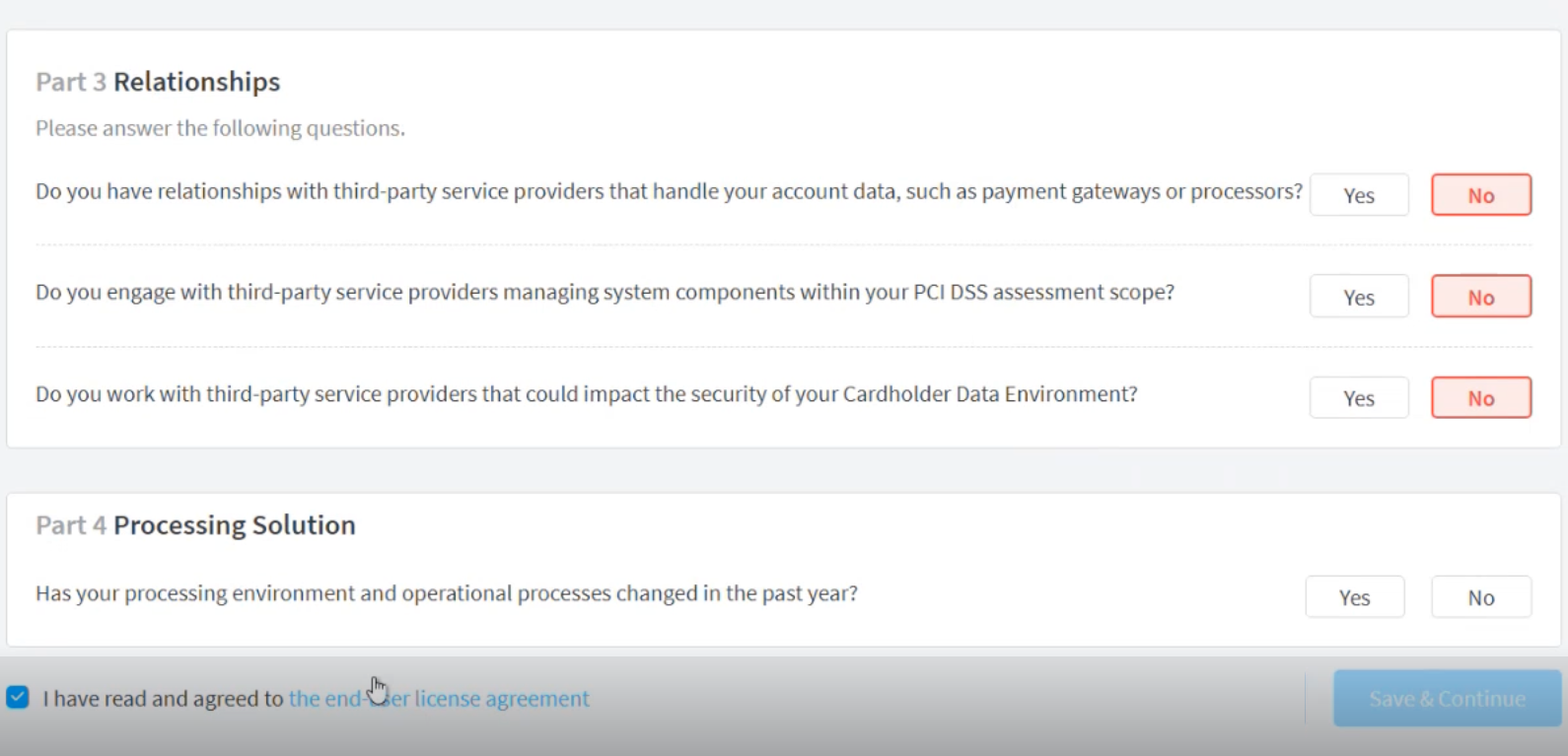Answer No to Cardholder Data Environment security question
This screenshot has width=1568, height=756.
(1481, 398)
